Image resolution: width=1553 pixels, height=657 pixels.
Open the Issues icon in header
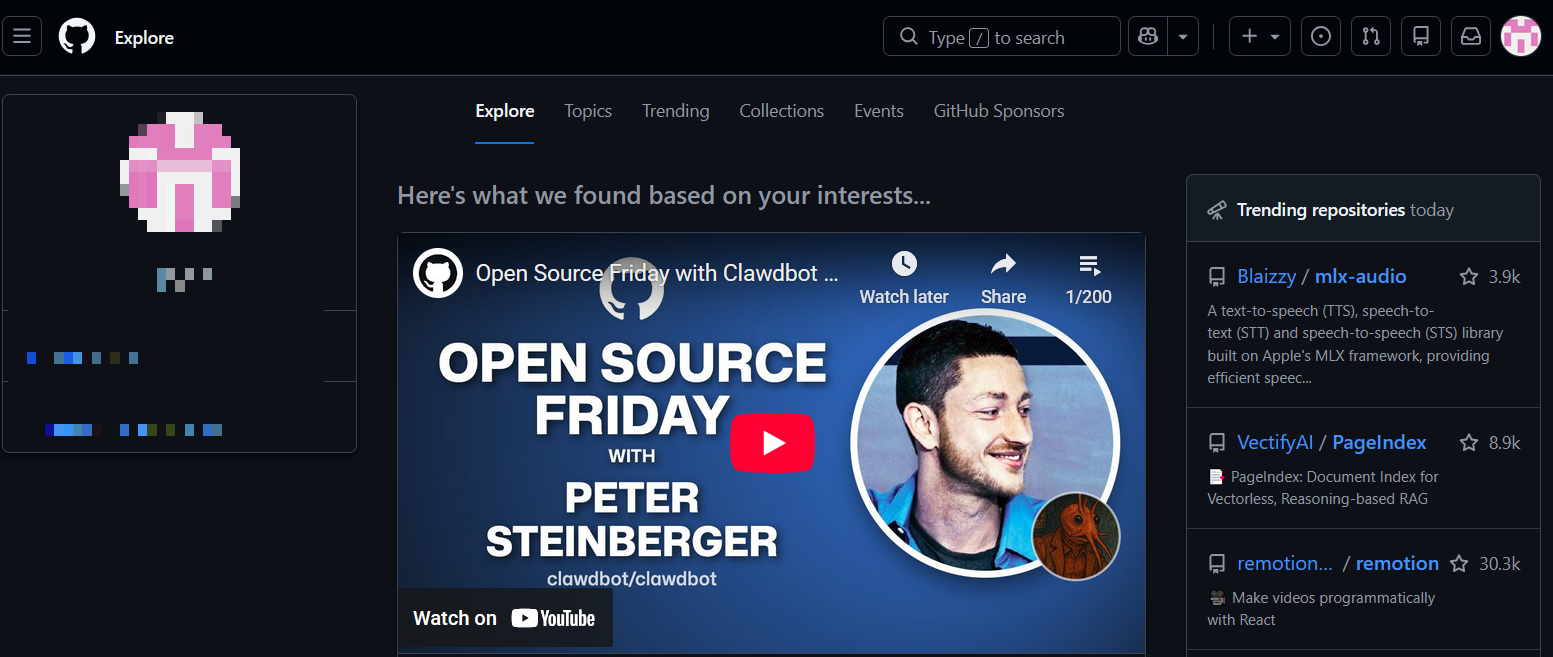tap(1321, 37)
